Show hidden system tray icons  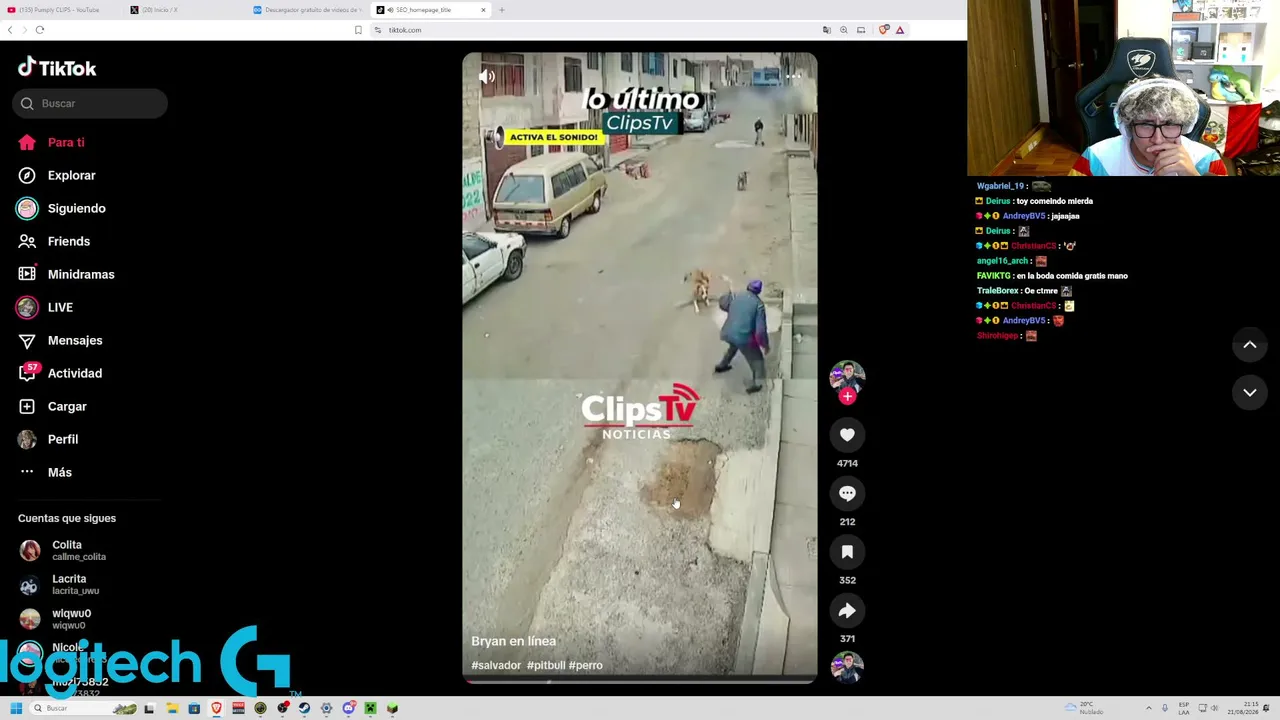[x=1148, y=708]
